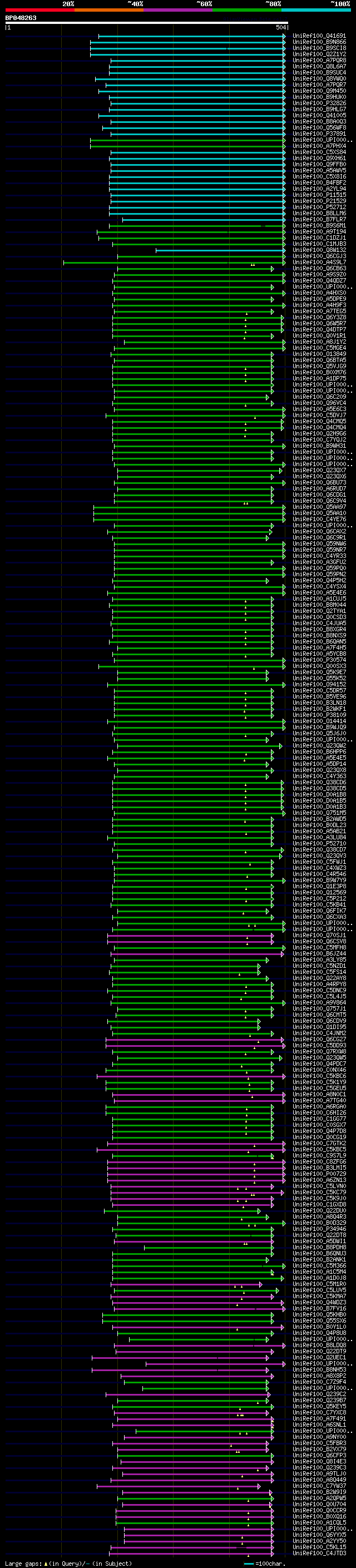
Task: Click the green alignment bar for UniRef100_A9T194
Action: (x=191, y=232)
